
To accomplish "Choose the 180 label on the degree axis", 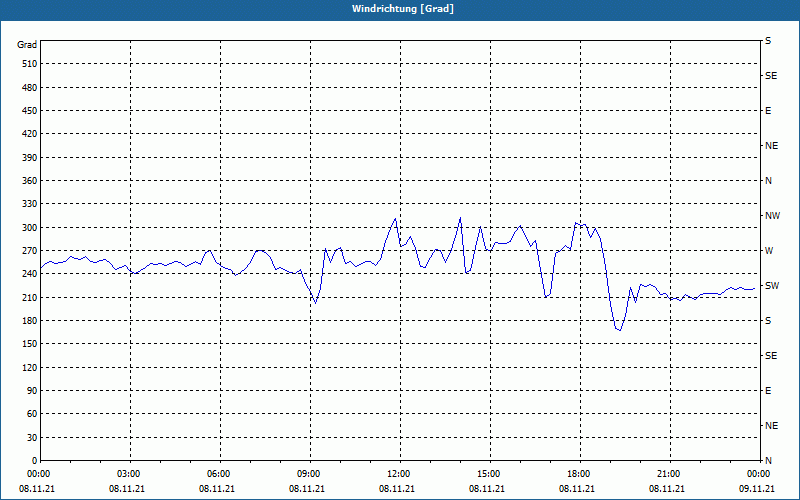I will 29,321.
